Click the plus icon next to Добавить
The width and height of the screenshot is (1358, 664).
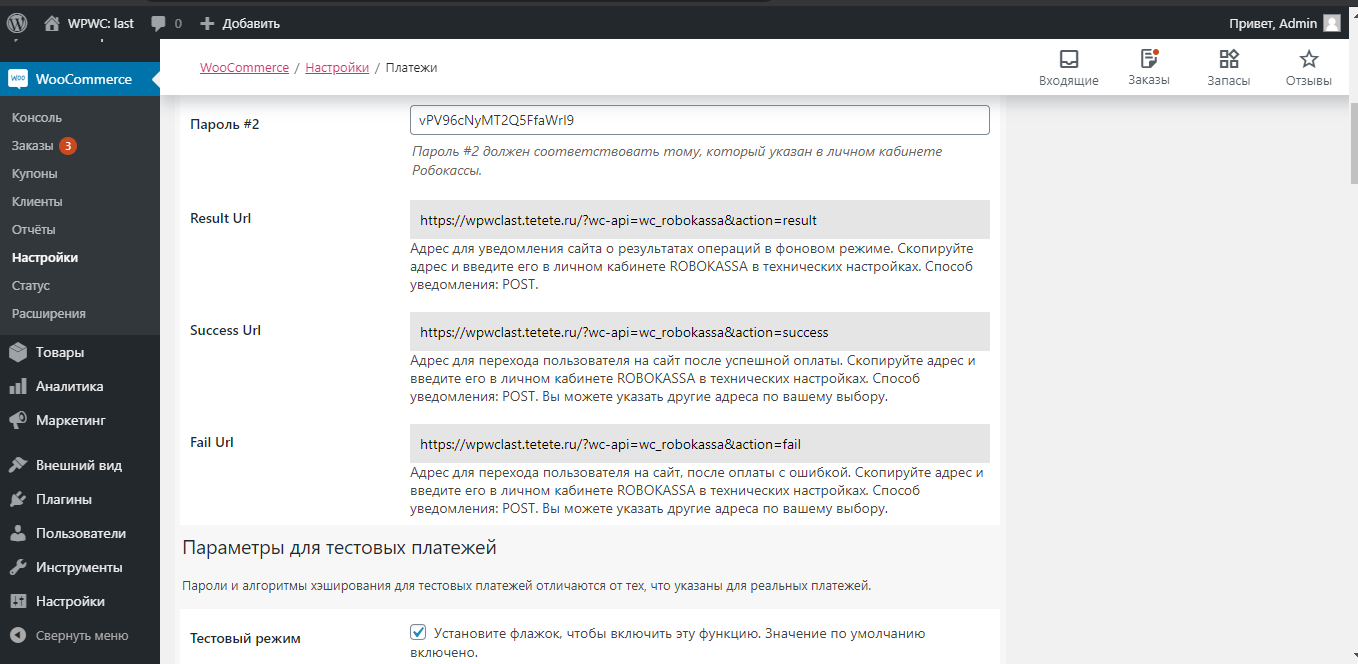207,23
